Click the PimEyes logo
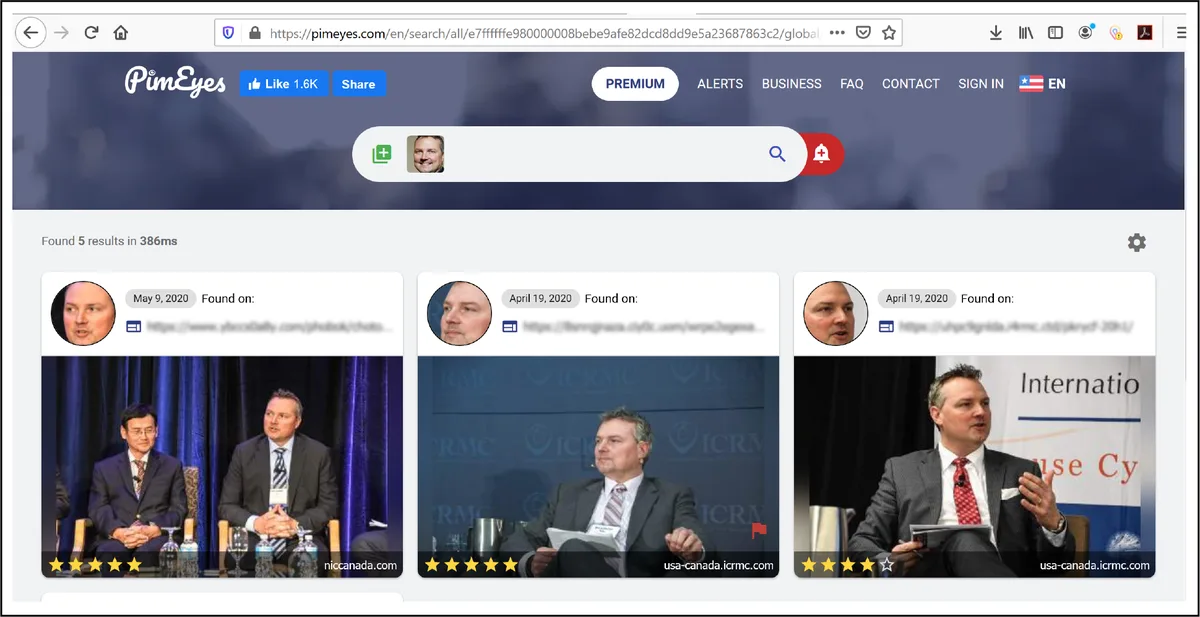This screenshot has height=617, width=1200. (x=176, y=81)
